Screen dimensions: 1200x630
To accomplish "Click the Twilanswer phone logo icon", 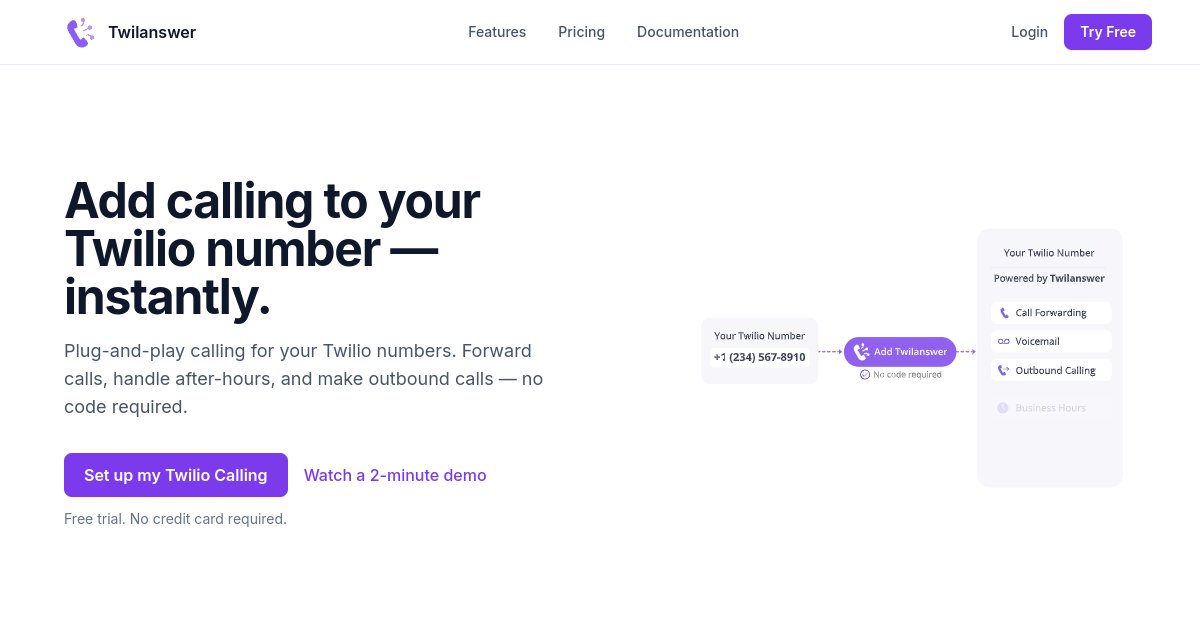I will pos(80,32).
